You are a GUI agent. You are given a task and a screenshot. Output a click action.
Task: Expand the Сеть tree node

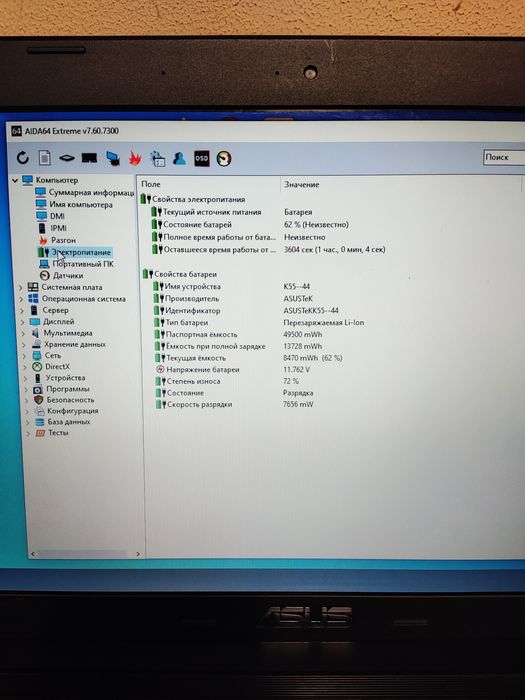(x=25, y=356)
